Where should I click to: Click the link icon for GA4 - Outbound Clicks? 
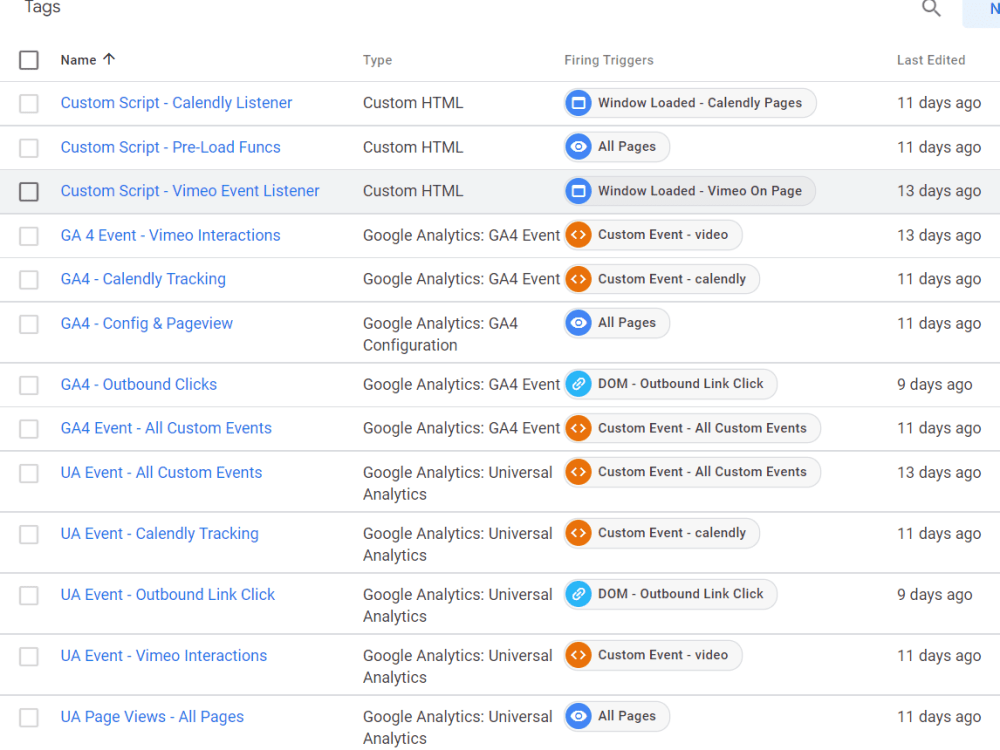(x=578, y=384)
